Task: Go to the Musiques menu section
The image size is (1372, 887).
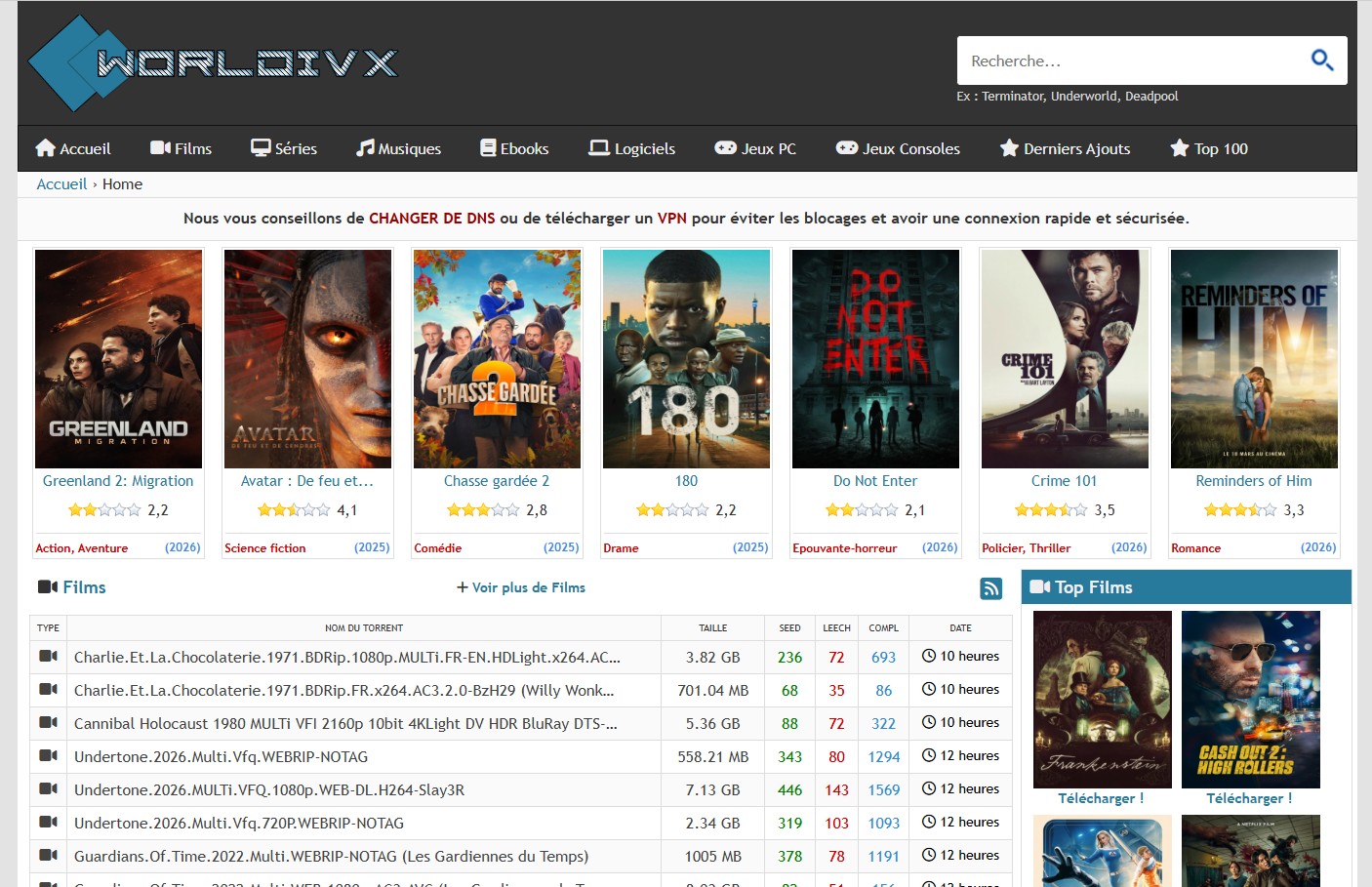Action: click(x=399, y=148)
